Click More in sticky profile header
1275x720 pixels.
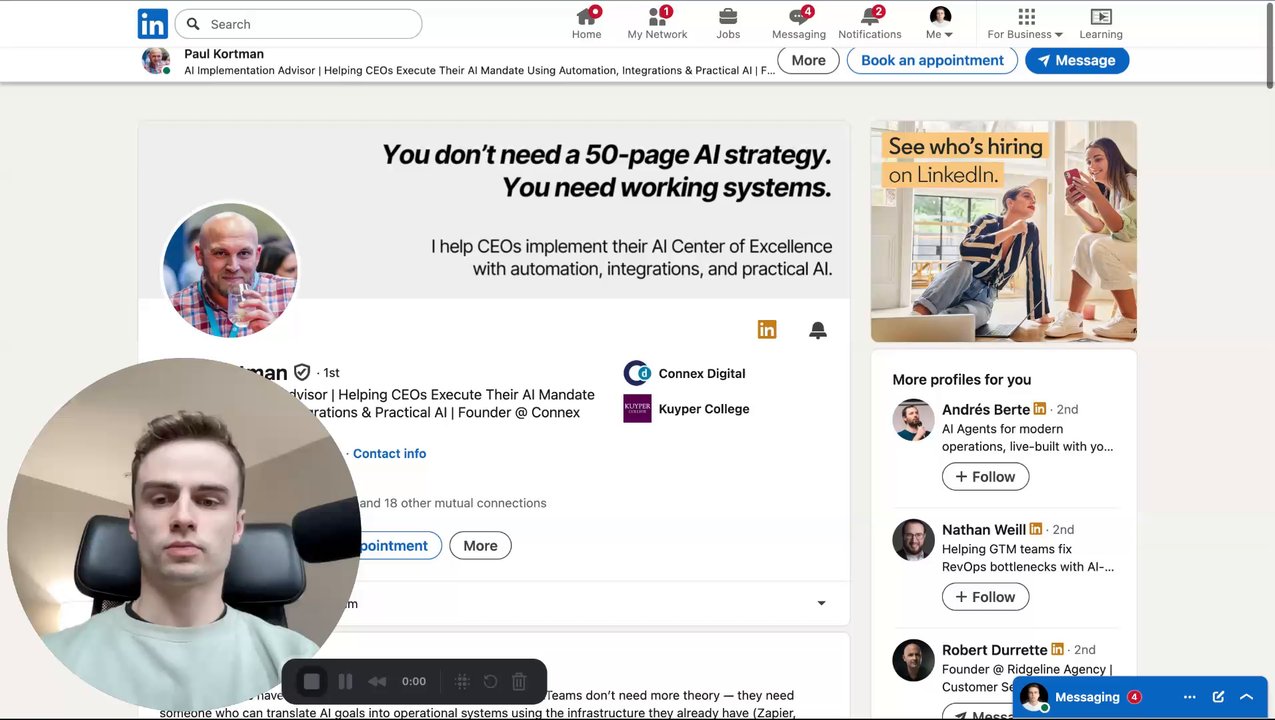(808, 60)
